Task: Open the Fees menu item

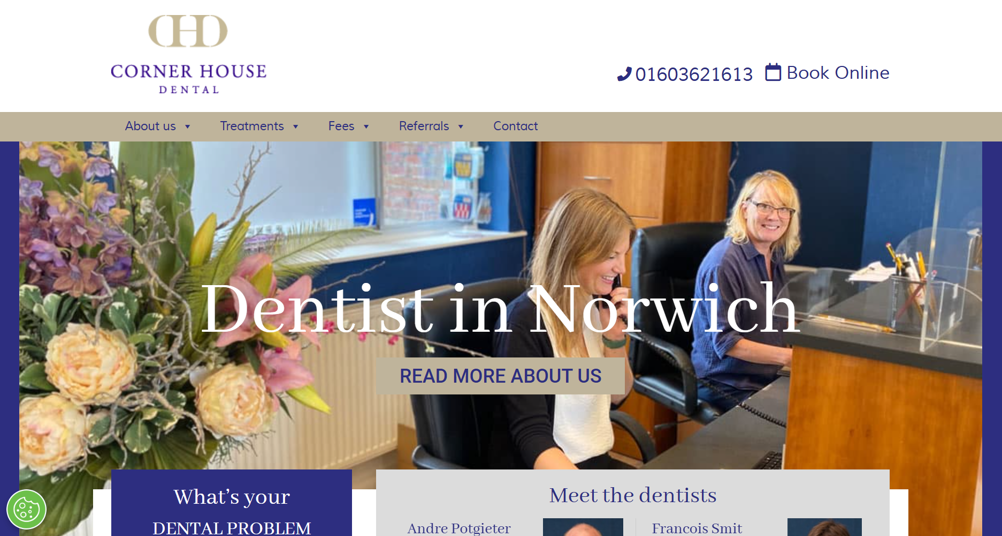Action: (x=341, y=126)
